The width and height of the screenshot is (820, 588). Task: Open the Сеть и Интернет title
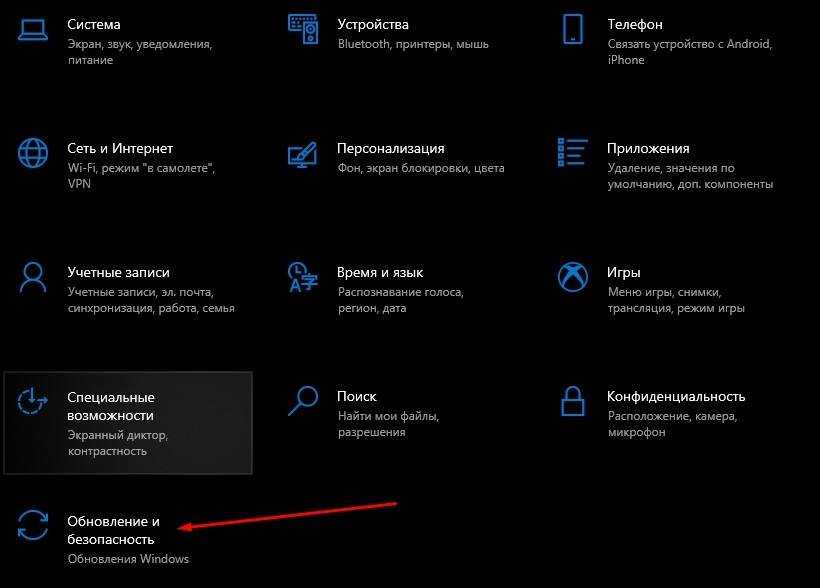click(x=120, y=148)
